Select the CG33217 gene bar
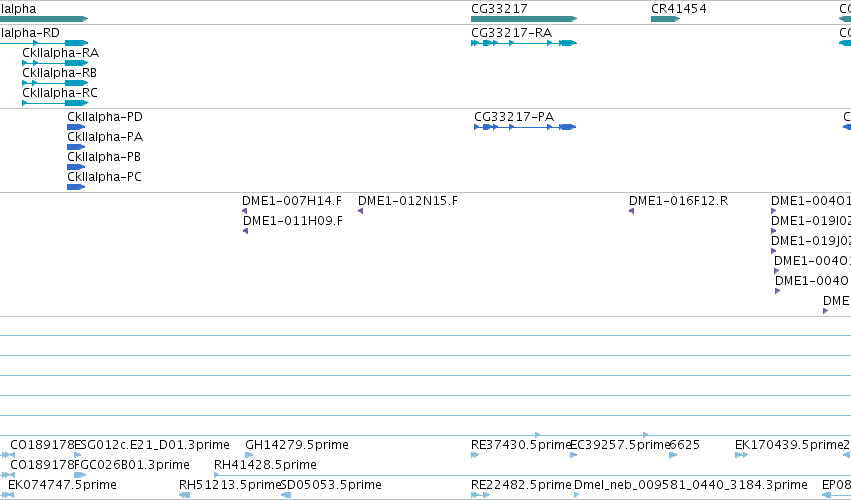Viewport: 851px width, 500px height. click(x=524, y=19)
